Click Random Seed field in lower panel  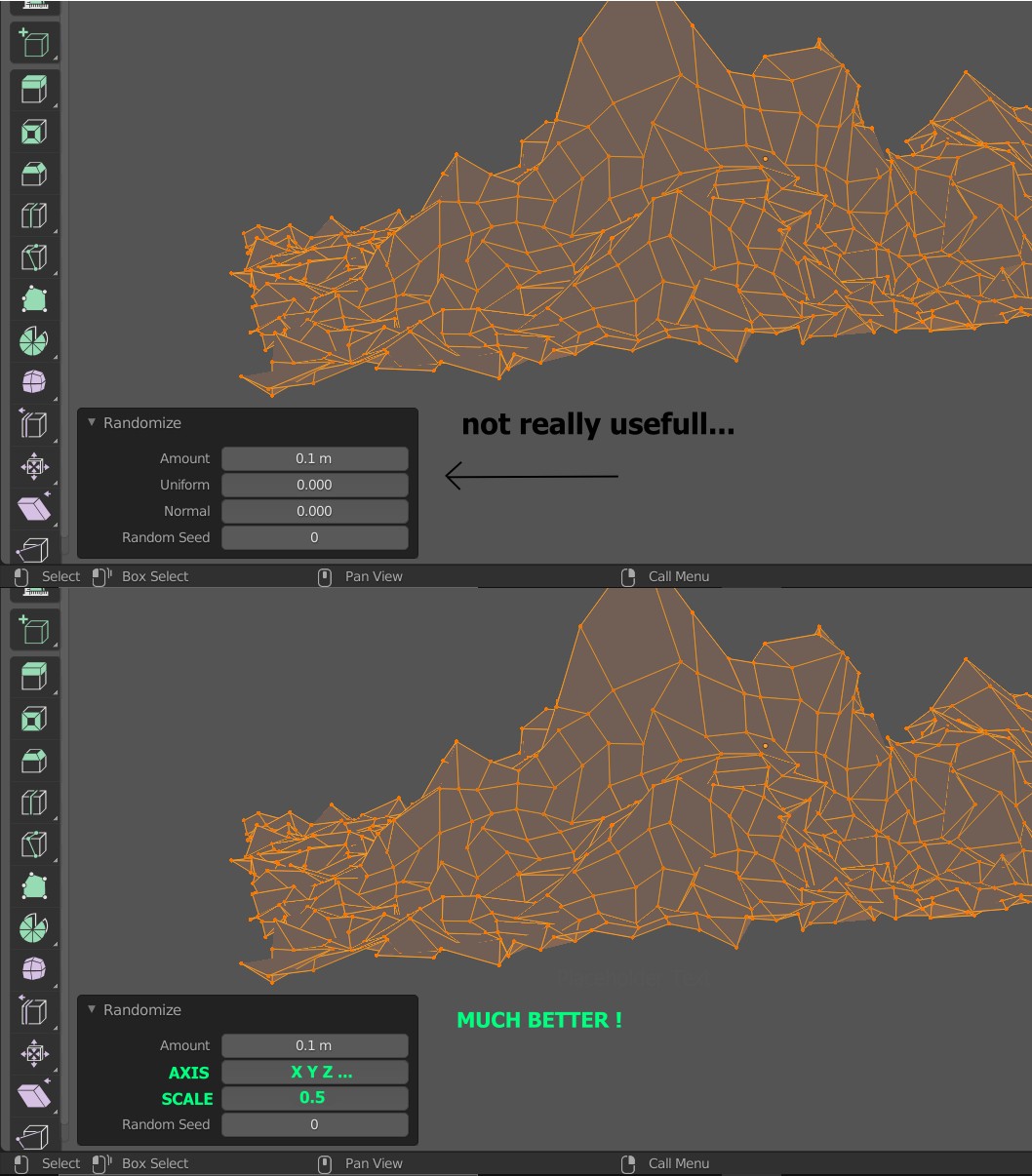tap(314, 1124)
